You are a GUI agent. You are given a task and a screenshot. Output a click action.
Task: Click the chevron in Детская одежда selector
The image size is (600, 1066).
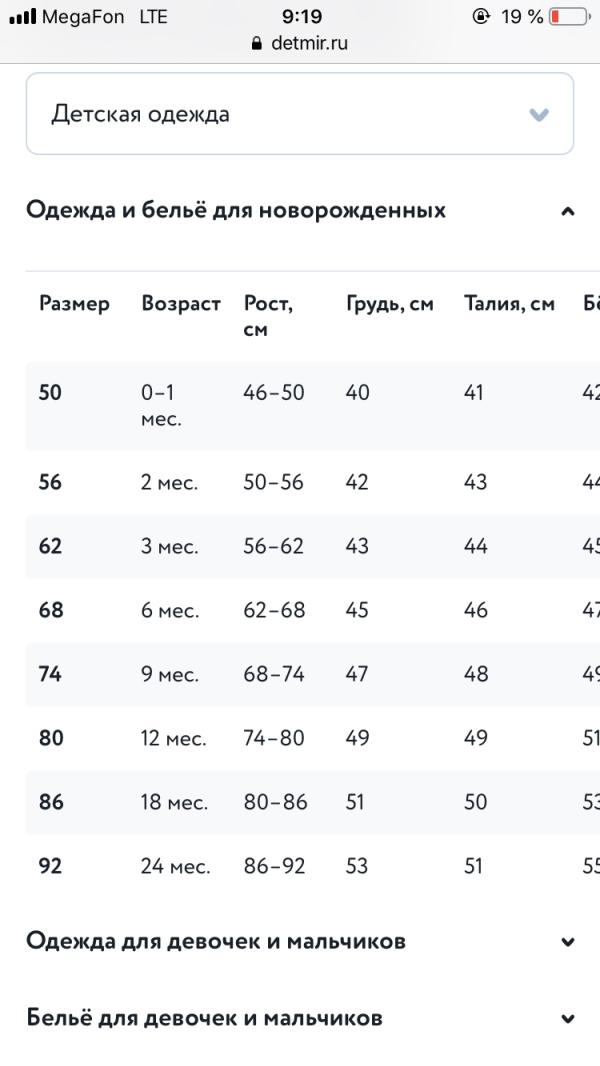coord(539,114)
